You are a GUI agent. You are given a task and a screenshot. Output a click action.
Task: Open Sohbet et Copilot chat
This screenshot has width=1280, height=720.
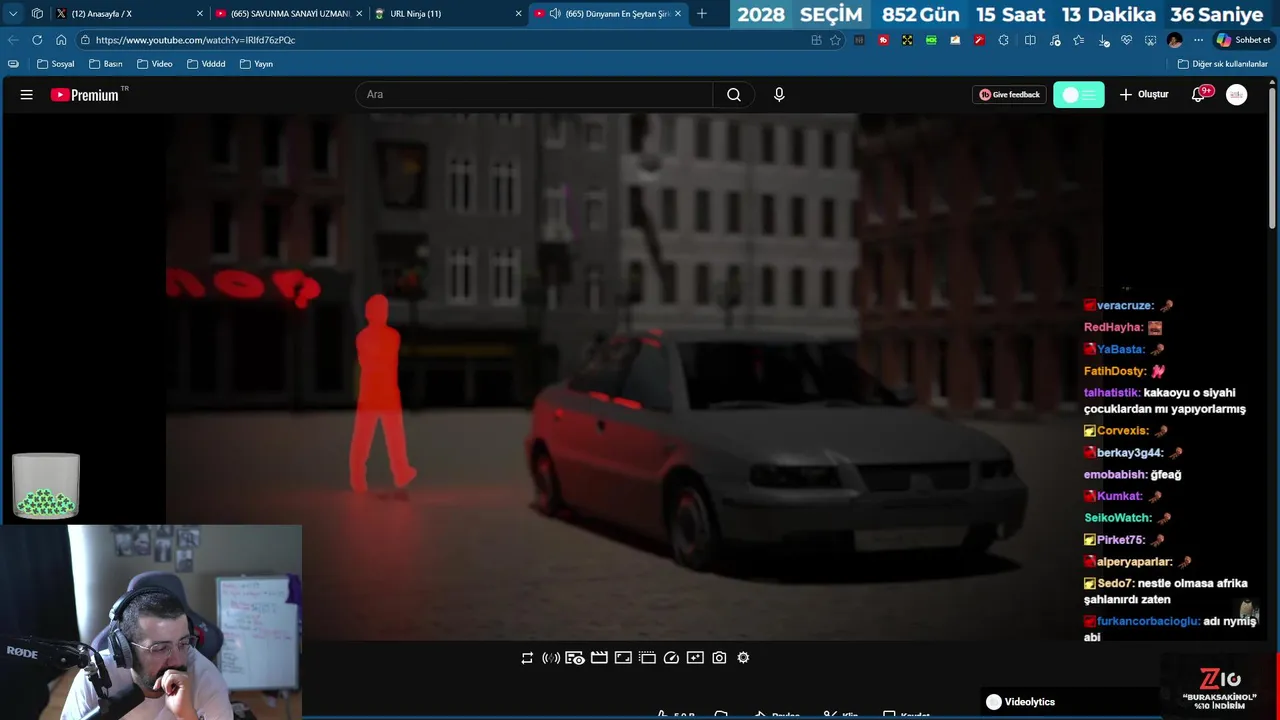(1243, 40)
